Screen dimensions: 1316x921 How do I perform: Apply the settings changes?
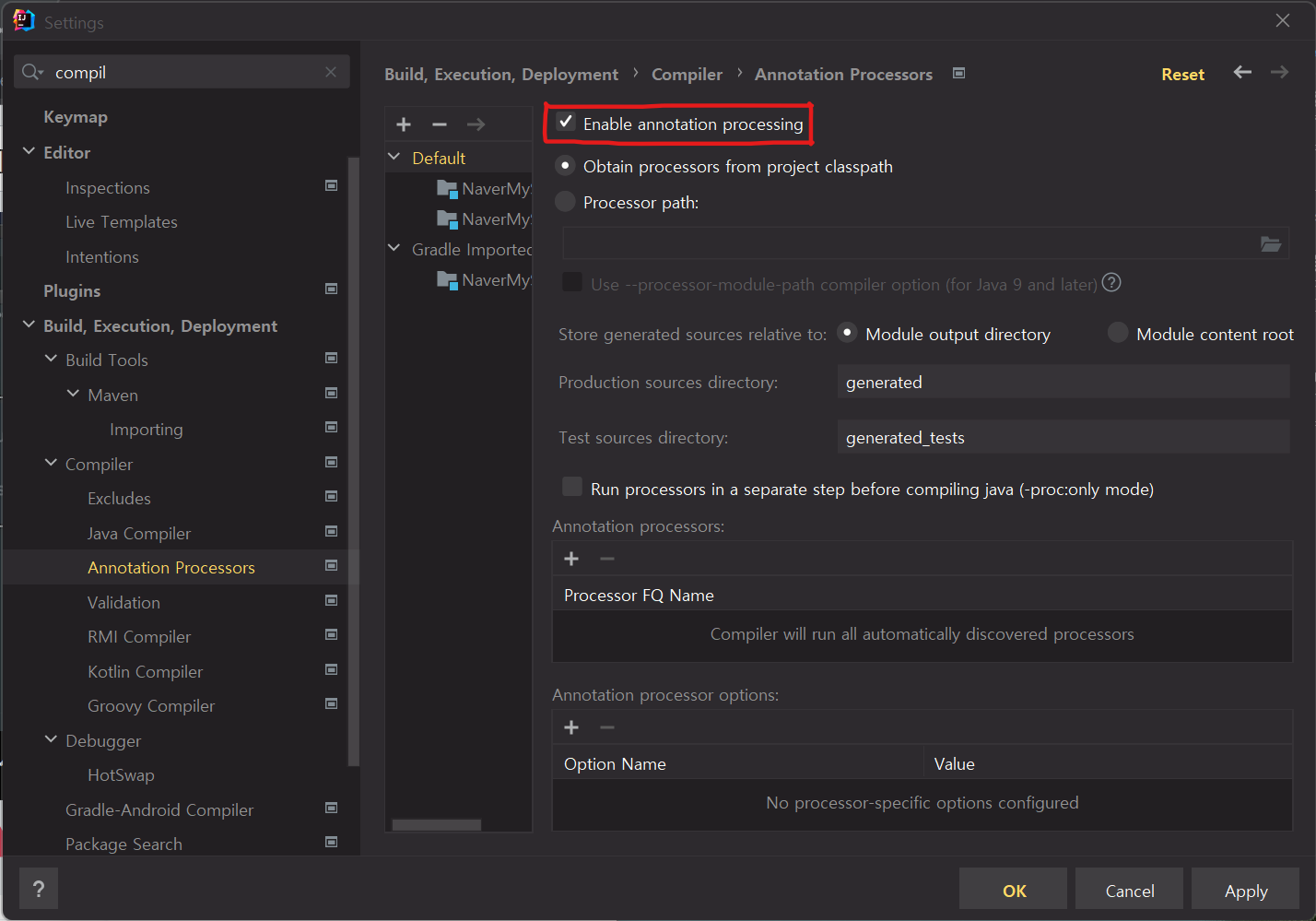tap(1245, 890)
